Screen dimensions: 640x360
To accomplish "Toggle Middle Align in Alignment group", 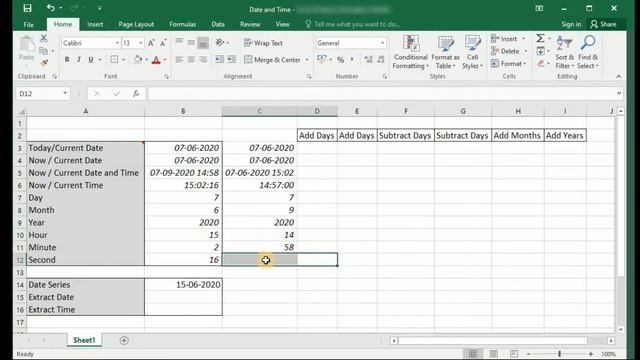I will [191, 42].
